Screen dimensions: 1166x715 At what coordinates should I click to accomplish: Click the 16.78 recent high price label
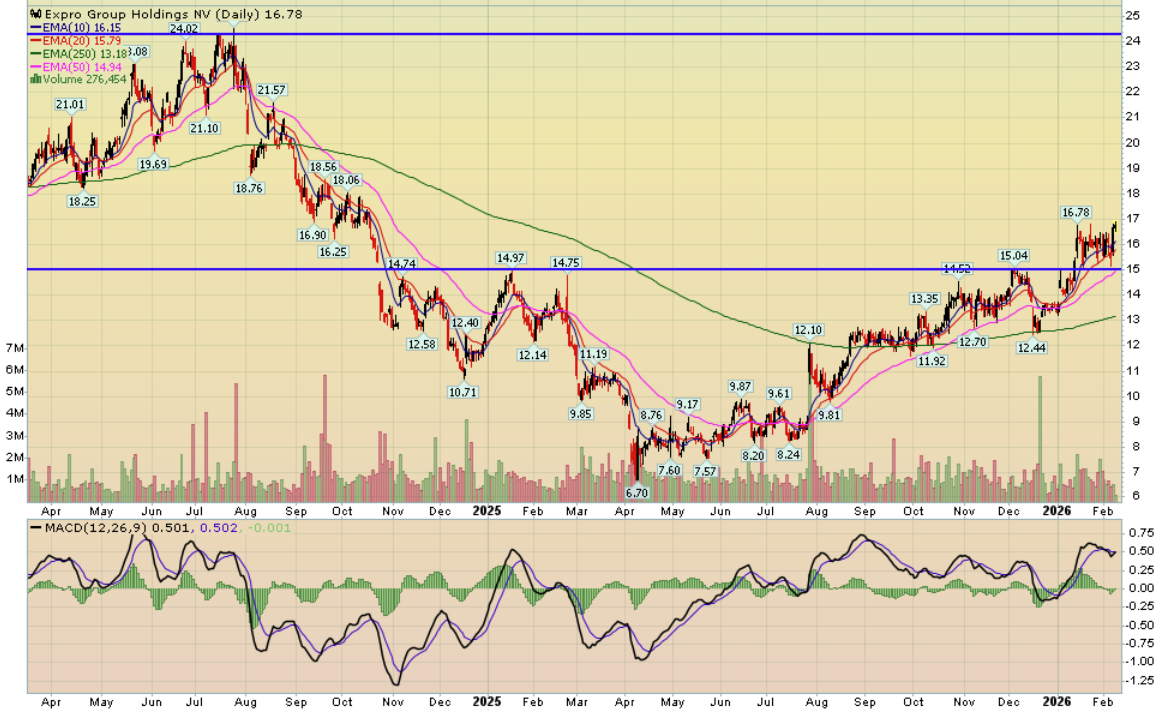coord(1075,212)
